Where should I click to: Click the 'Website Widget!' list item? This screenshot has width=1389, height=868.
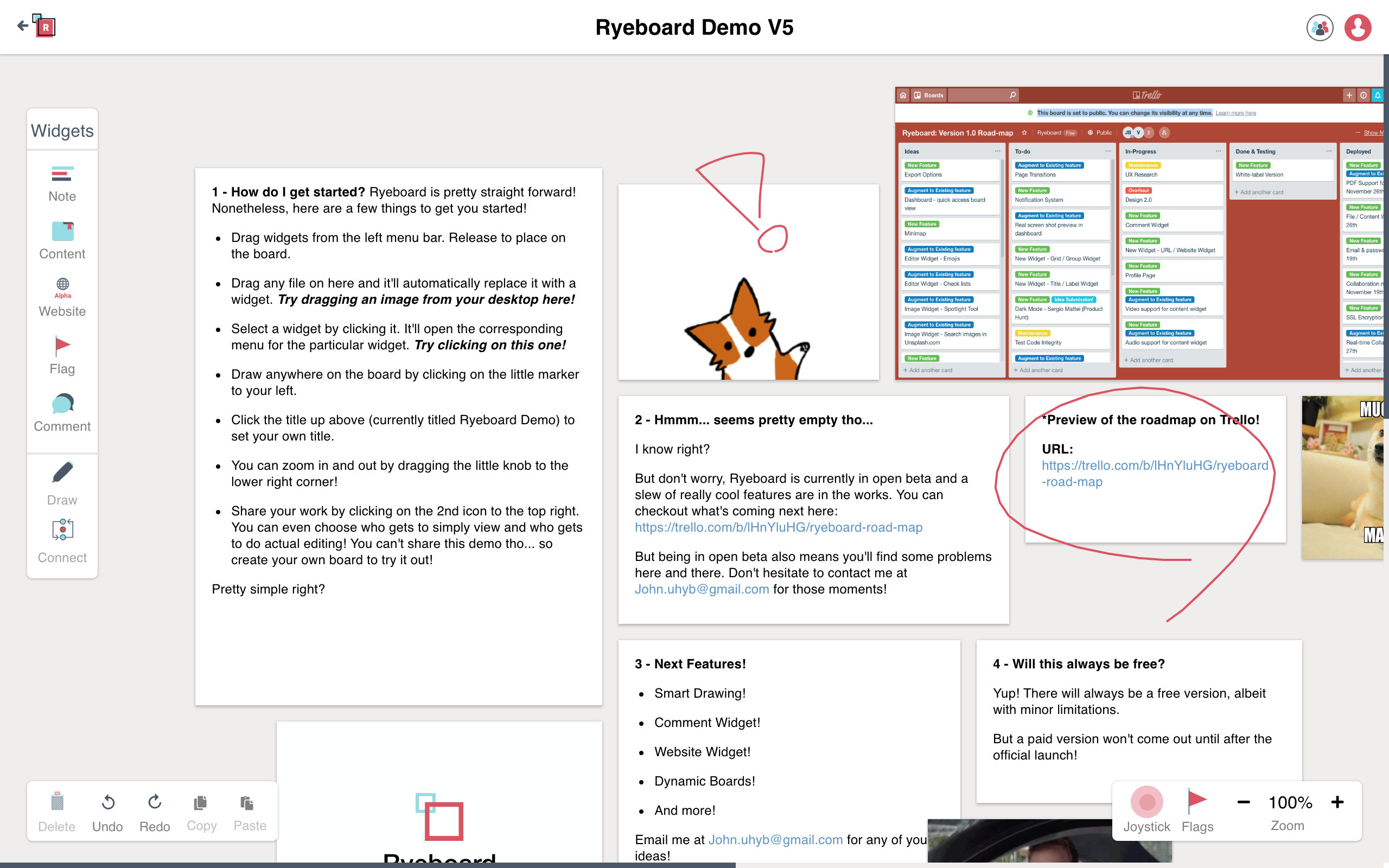tap(702, 751)
